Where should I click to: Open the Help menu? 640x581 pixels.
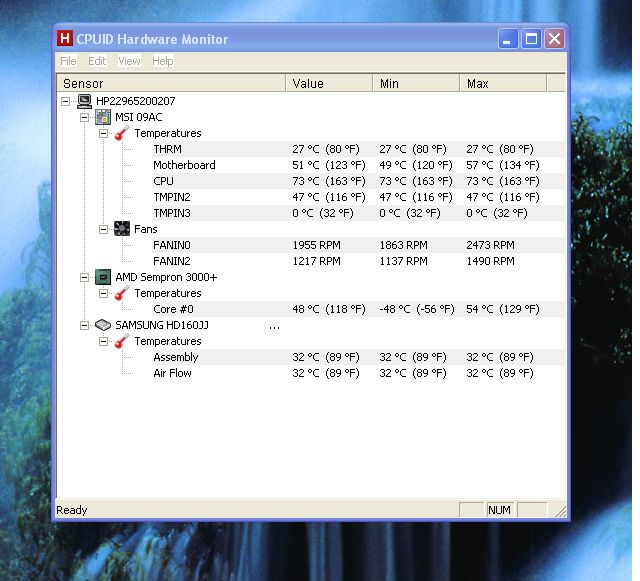tap(163, 61)
